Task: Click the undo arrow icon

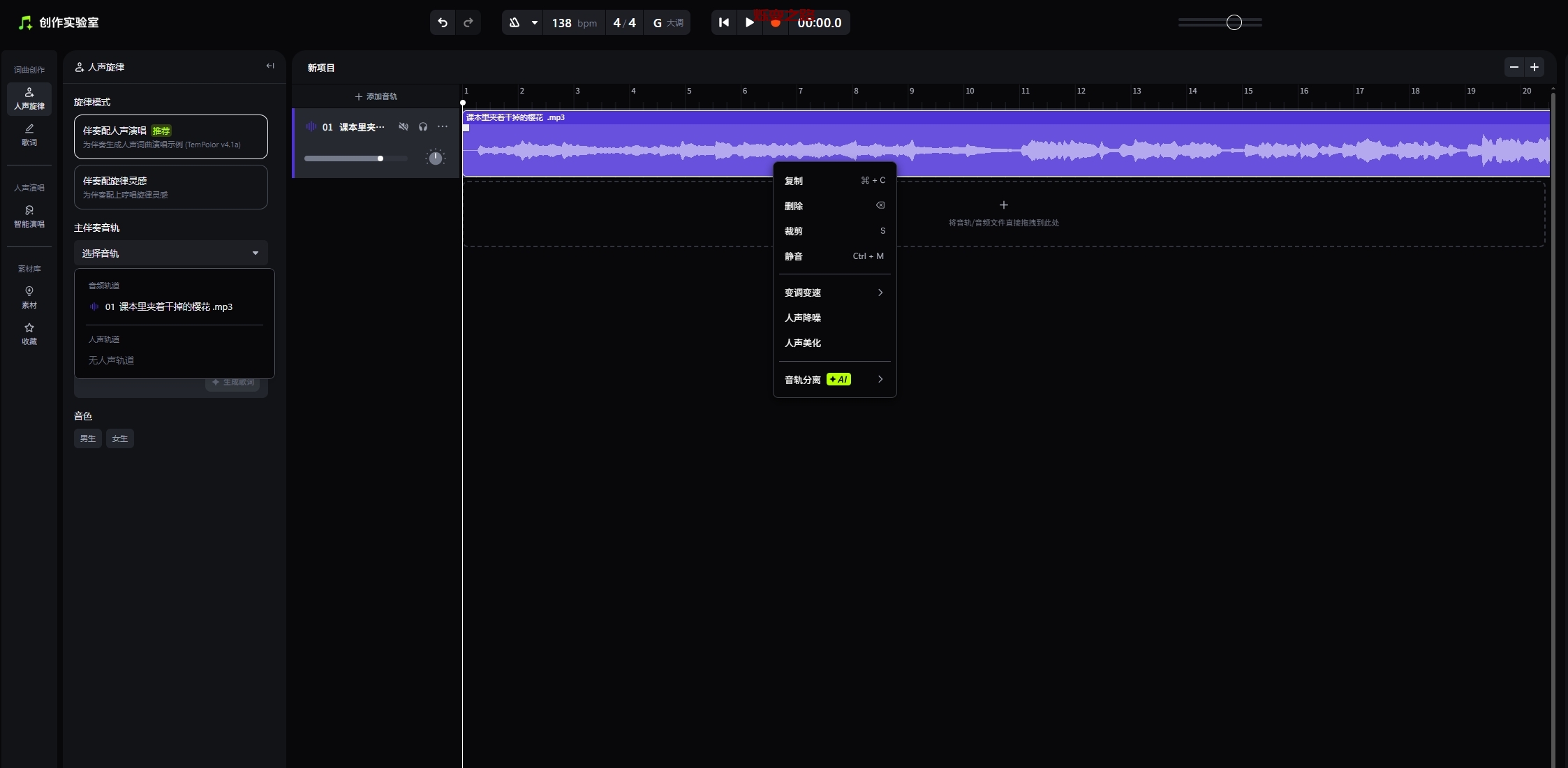Action: click(x=443, y=22)
